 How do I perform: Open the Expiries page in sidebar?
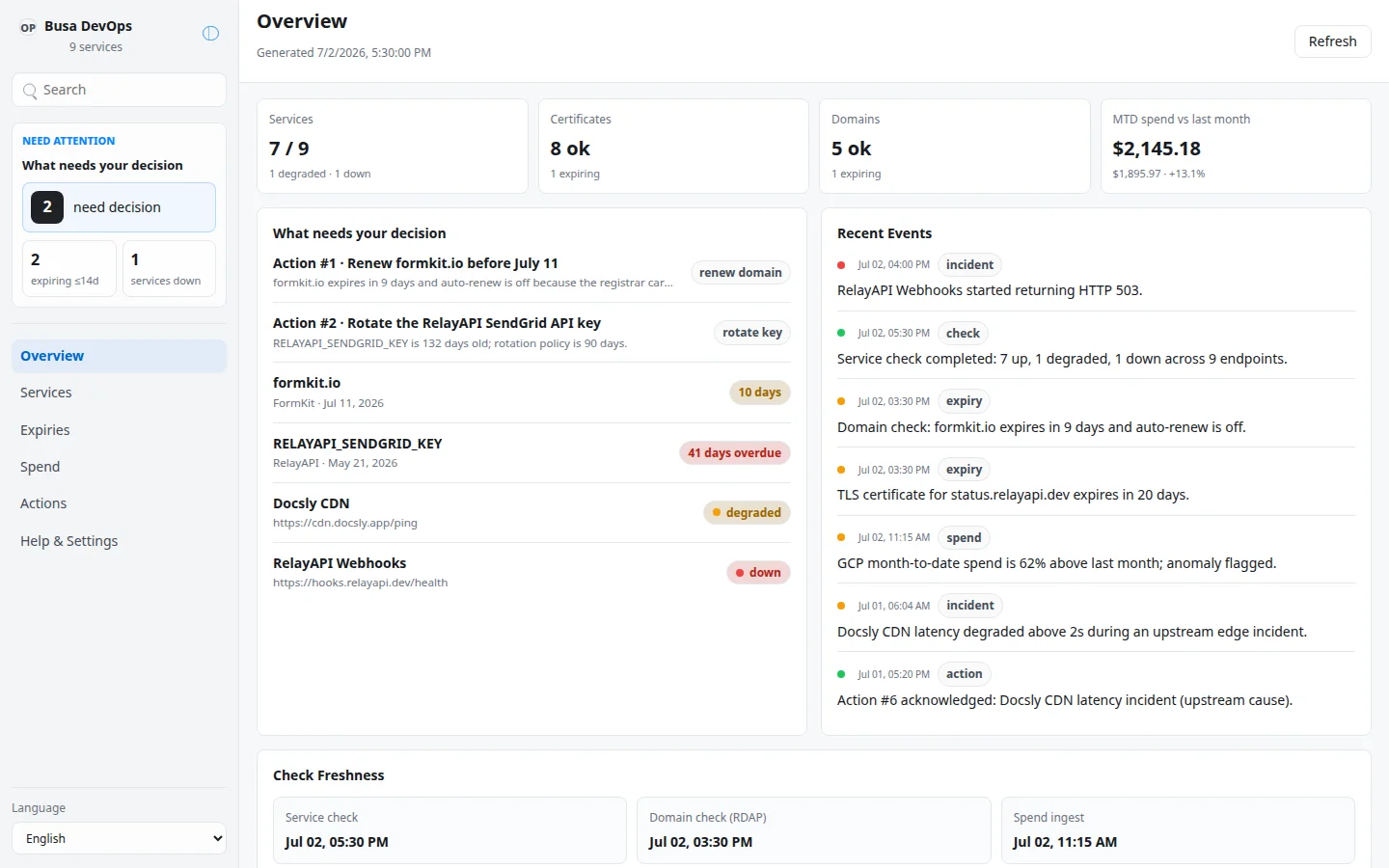[120, 430]
